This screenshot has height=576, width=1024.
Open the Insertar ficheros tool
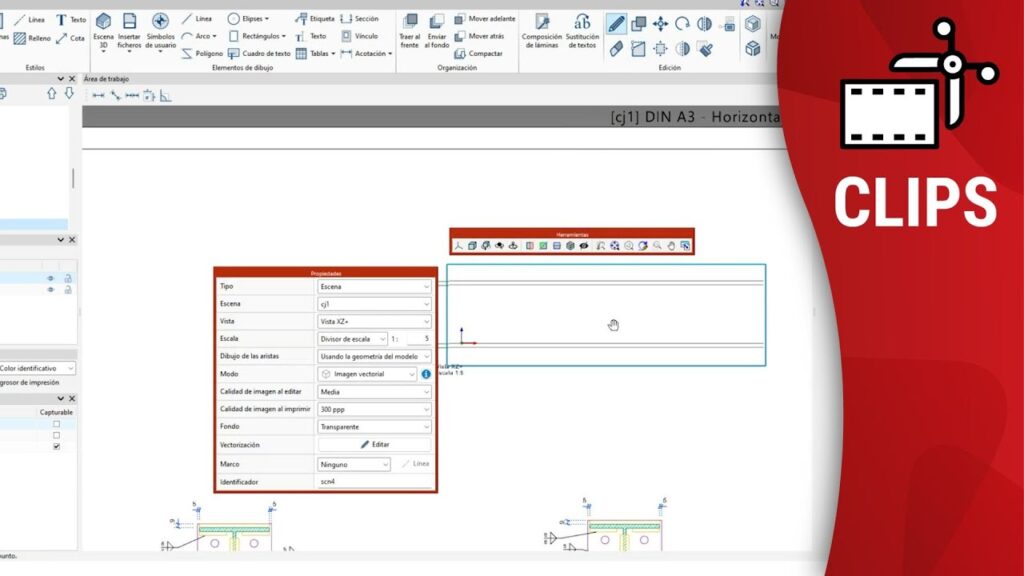pos(129,24)
